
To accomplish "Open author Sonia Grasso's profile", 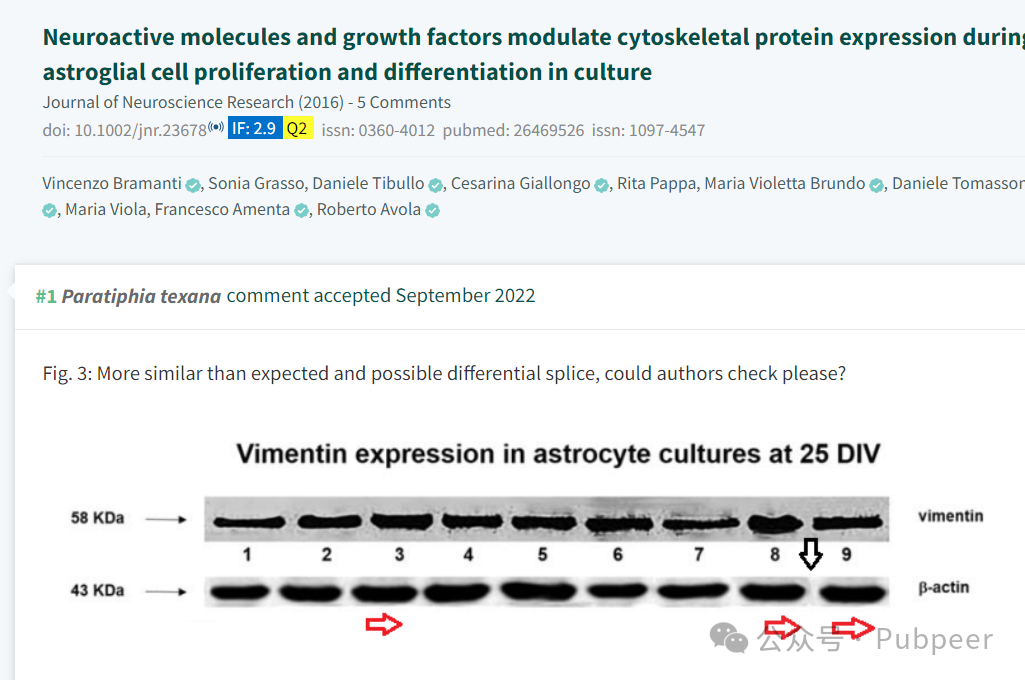I will (256, 184).
